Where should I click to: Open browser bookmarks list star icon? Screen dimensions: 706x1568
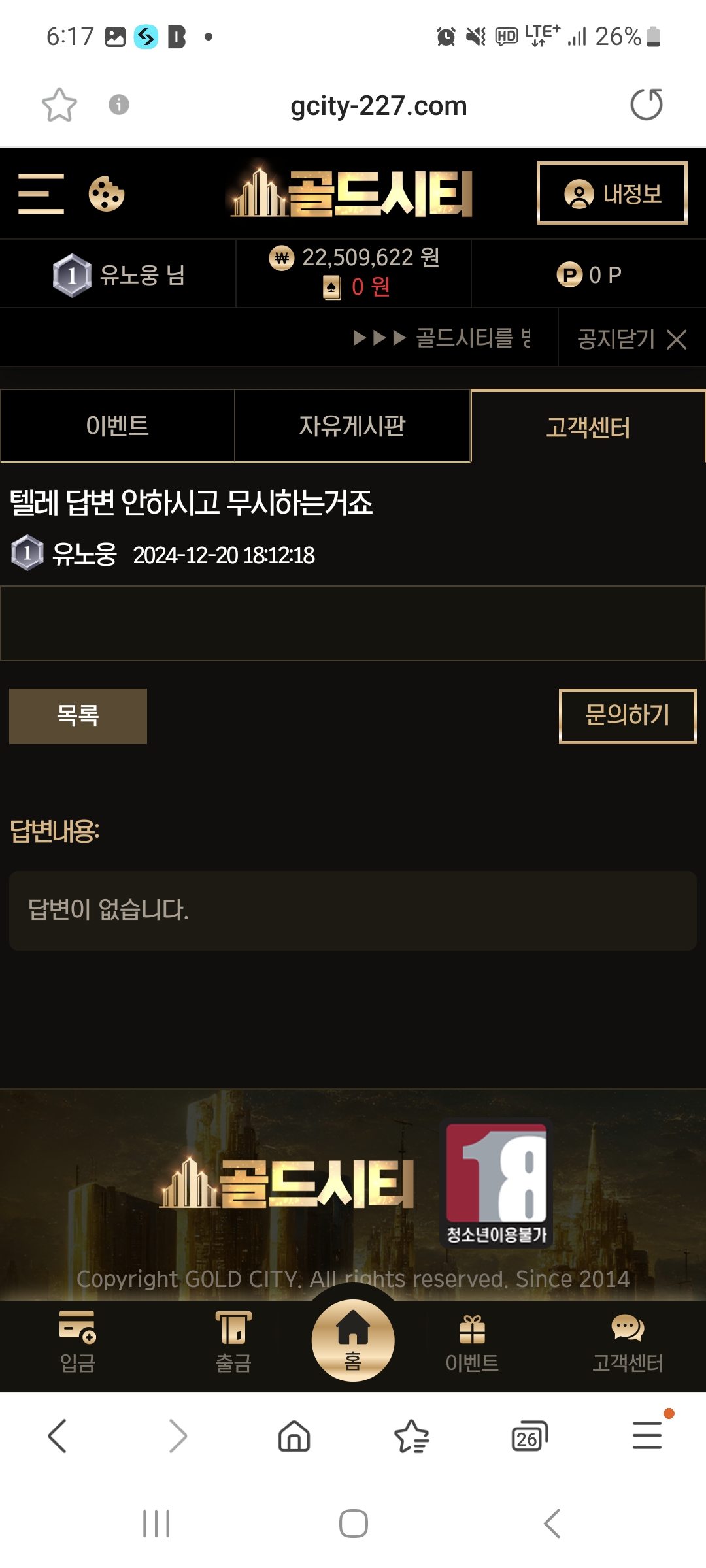[412, 1436]
